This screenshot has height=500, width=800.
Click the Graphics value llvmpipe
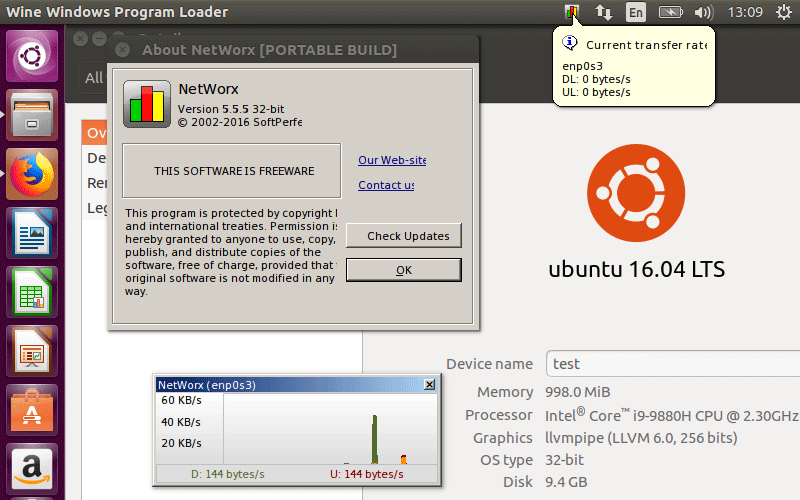coord(641,438)
